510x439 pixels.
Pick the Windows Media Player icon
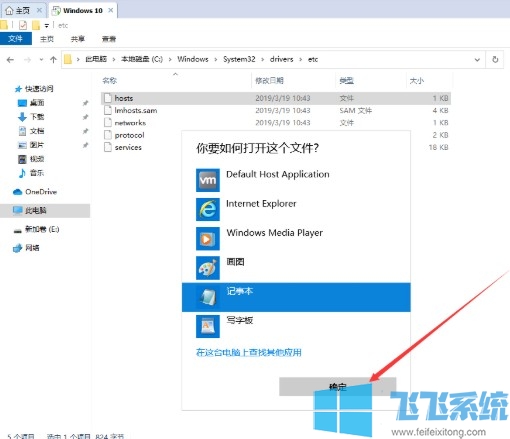208,239
